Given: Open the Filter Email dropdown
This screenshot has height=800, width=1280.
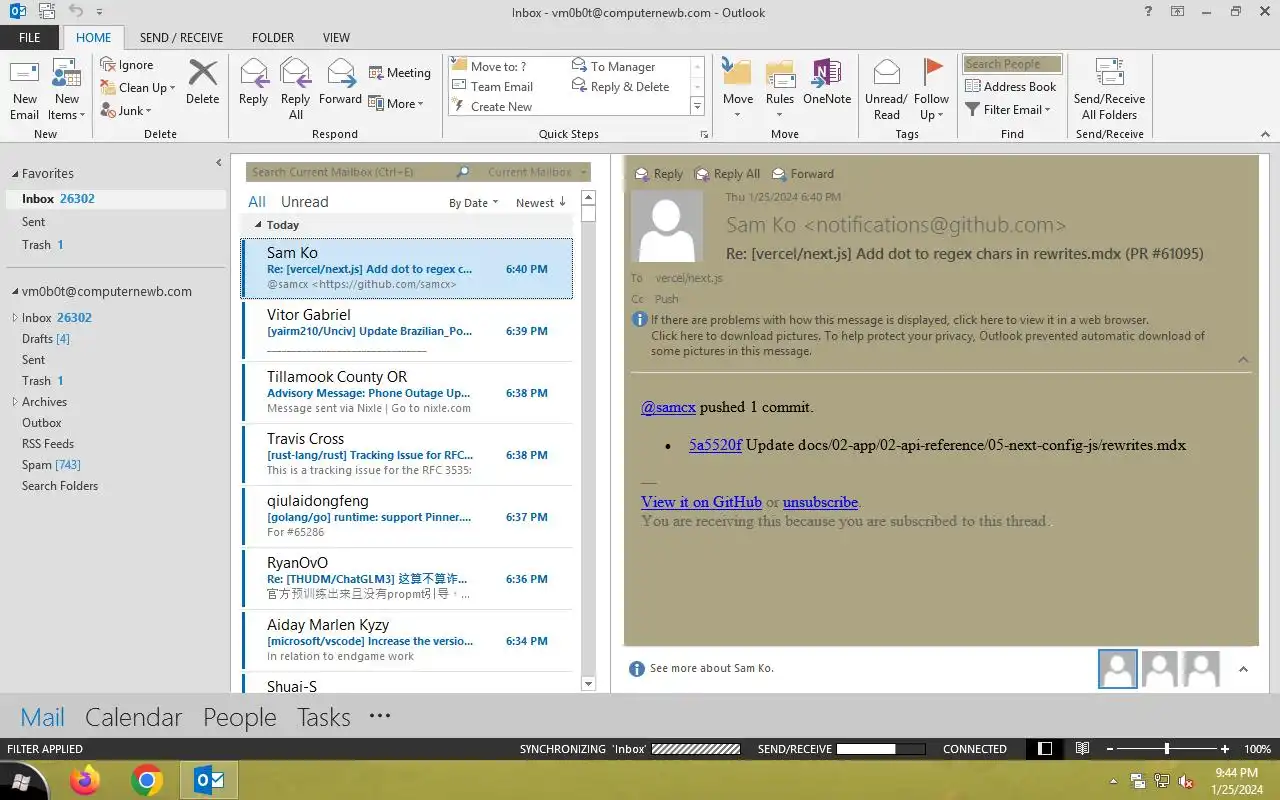Looking at the screenshot, I should [x=1008, y=110].
